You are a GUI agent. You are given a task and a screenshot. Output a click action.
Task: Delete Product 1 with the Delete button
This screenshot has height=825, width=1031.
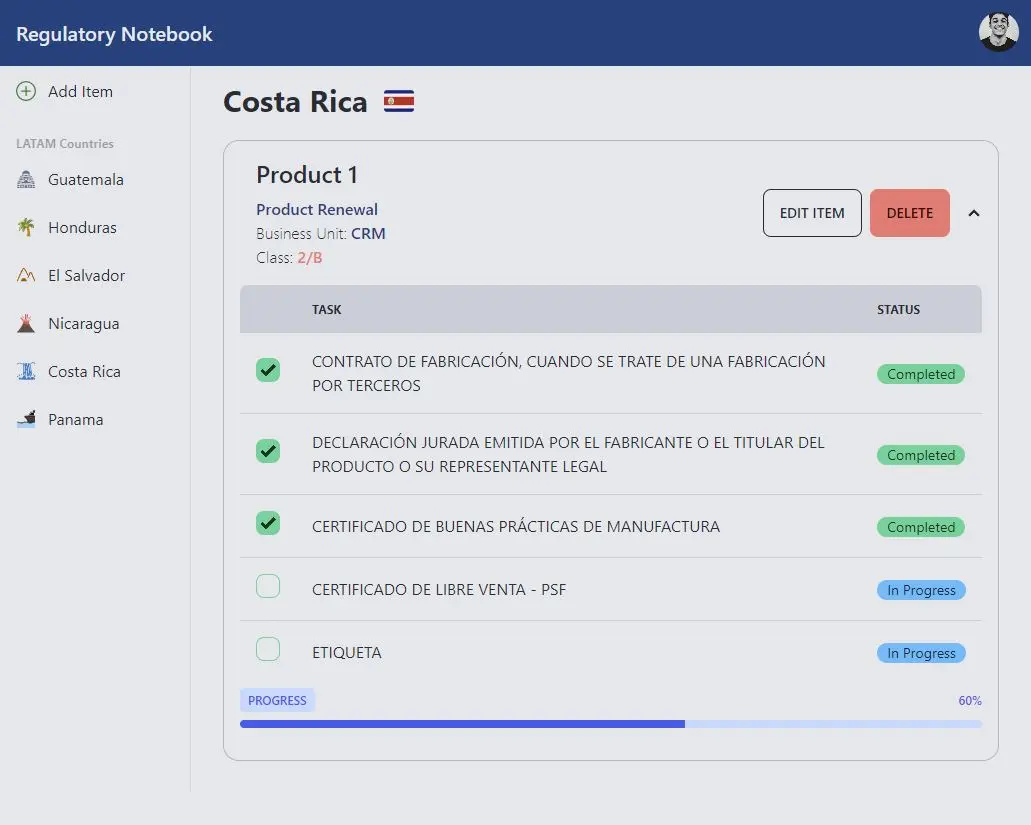click(x=909, y=213)
